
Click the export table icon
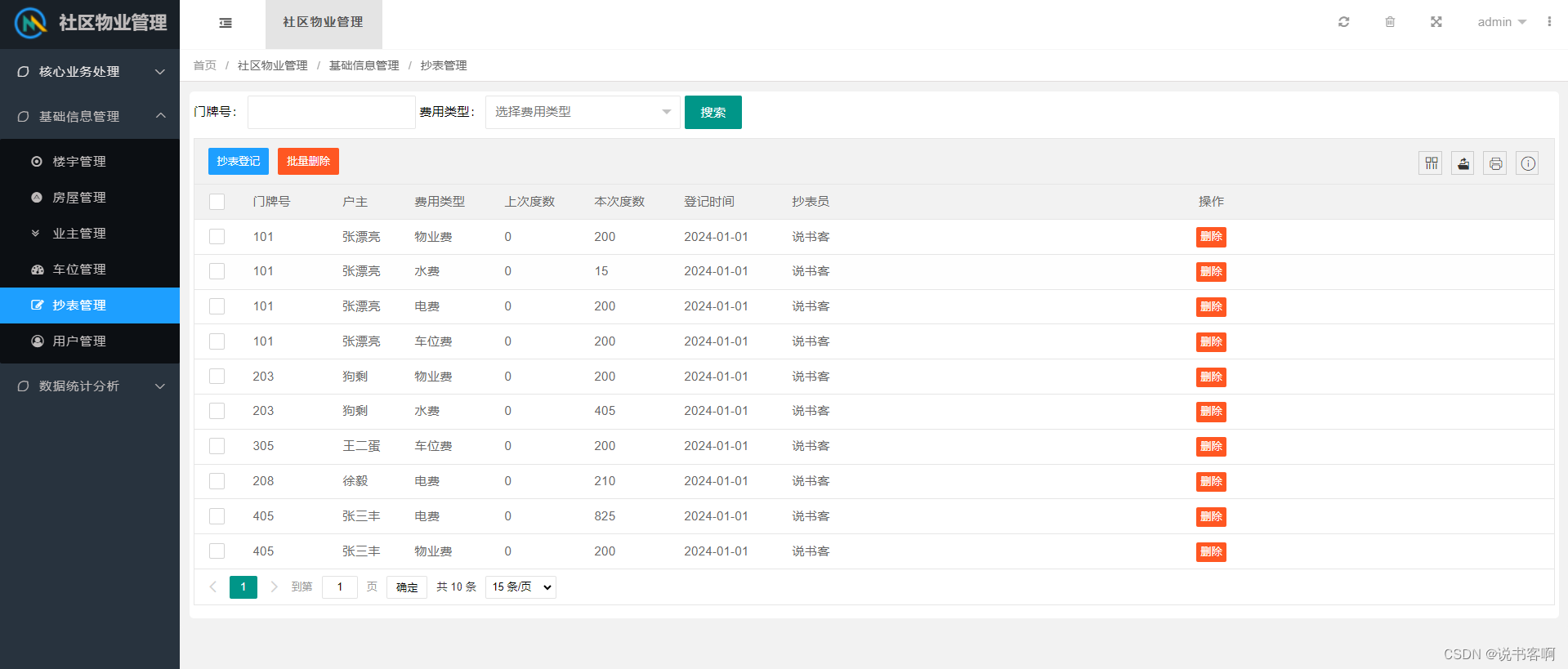pos(1463,163)
